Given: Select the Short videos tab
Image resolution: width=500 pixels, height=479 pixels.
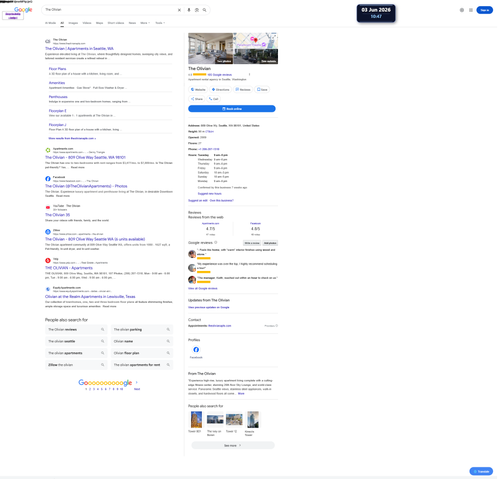Looking at the screenshot, I should [x=116, y=23].
